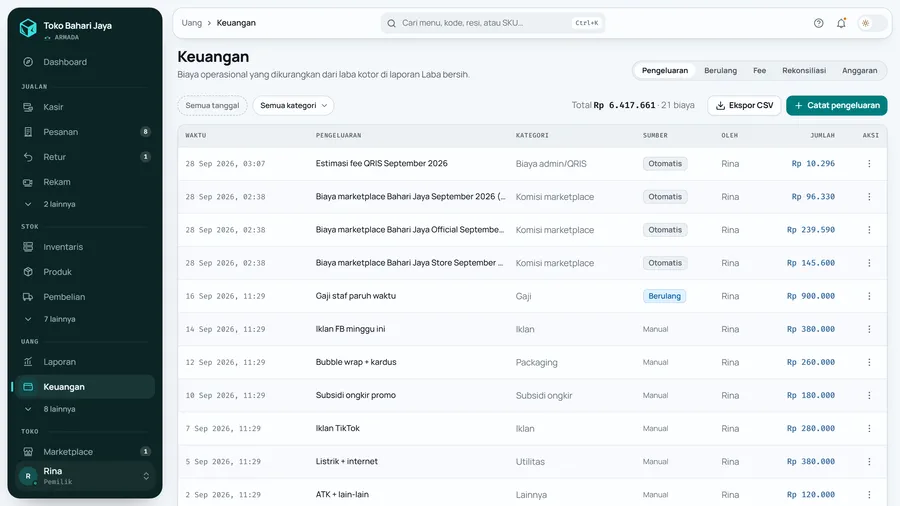Click the Waktu column header
This screenshot has height=506, width=900.
click(196, 135)
